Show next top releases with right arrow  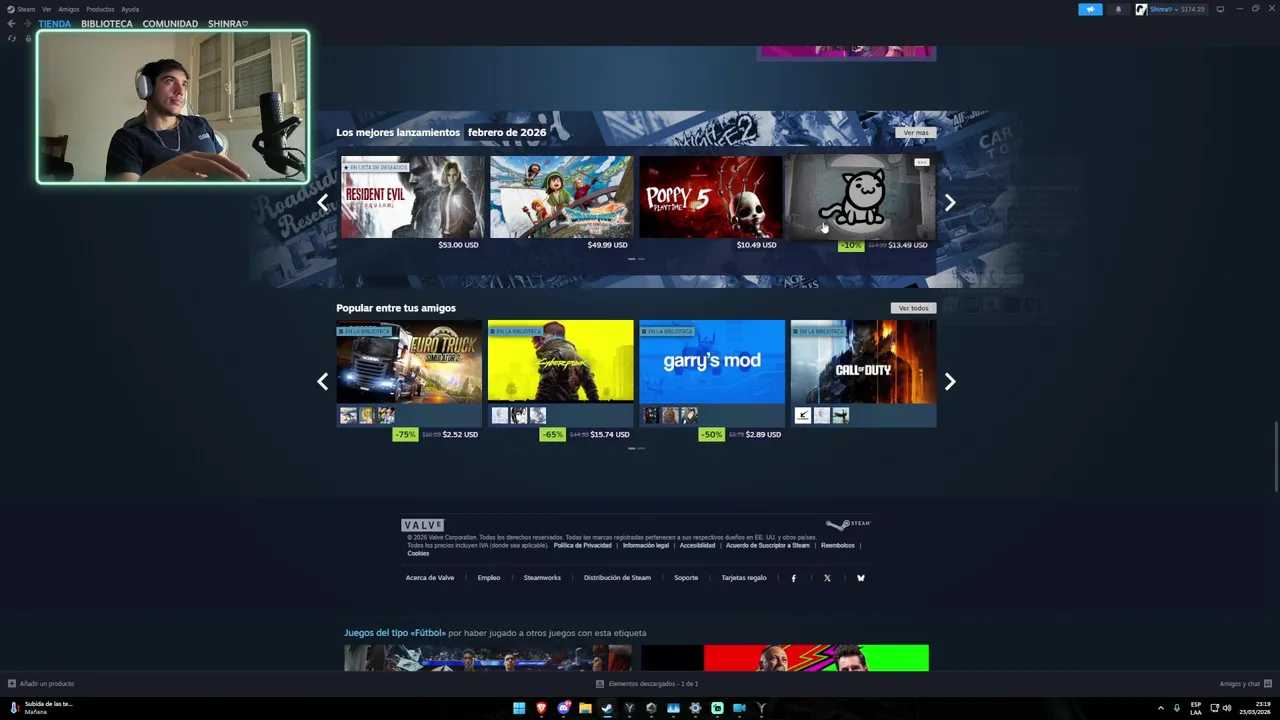(x=950, y=203)
